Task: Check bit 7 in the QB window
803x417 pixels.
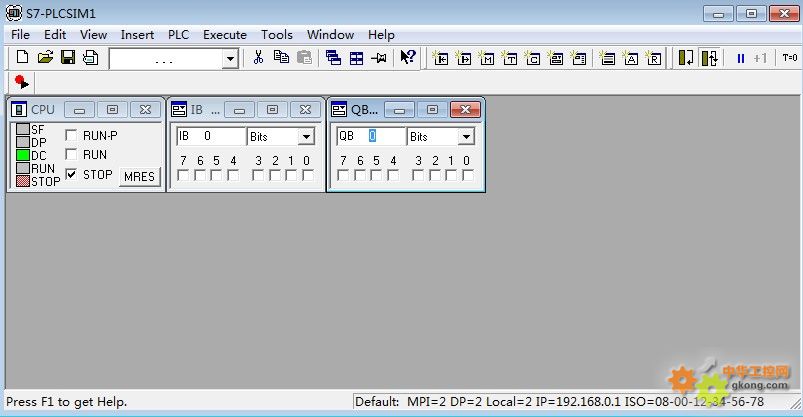Action: (343, 175)
